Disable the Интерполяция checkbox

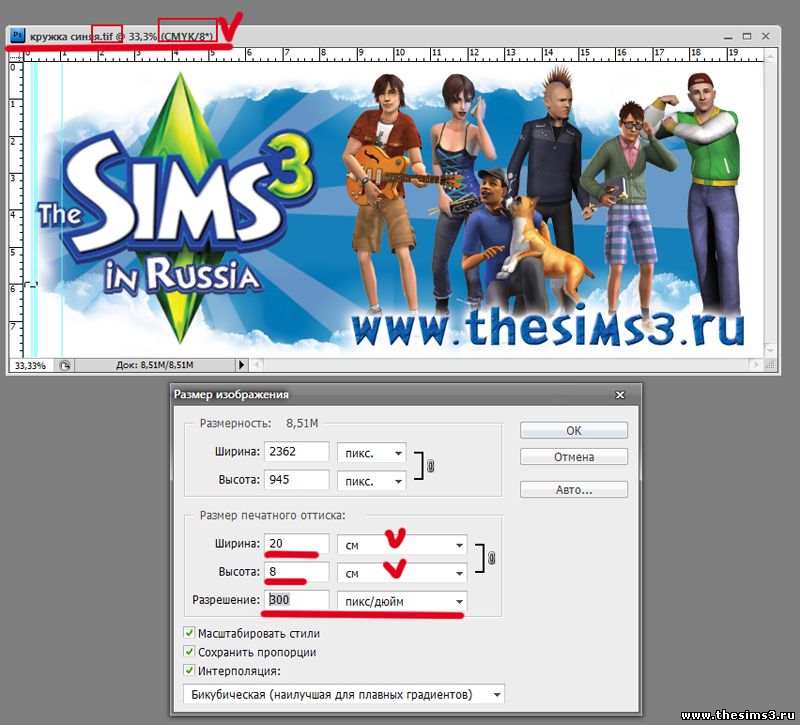(x=190, y=671)
